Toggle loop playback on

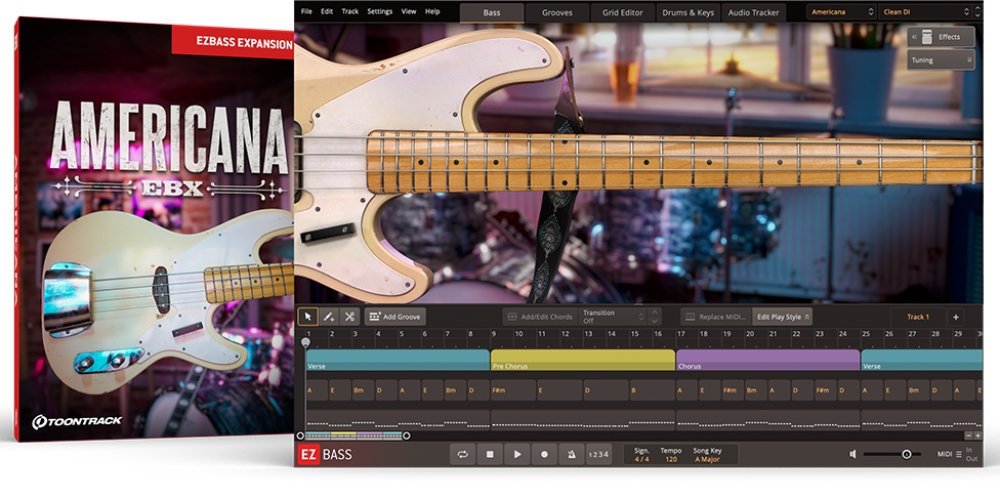pyautogui.click(x=462, y=454)
